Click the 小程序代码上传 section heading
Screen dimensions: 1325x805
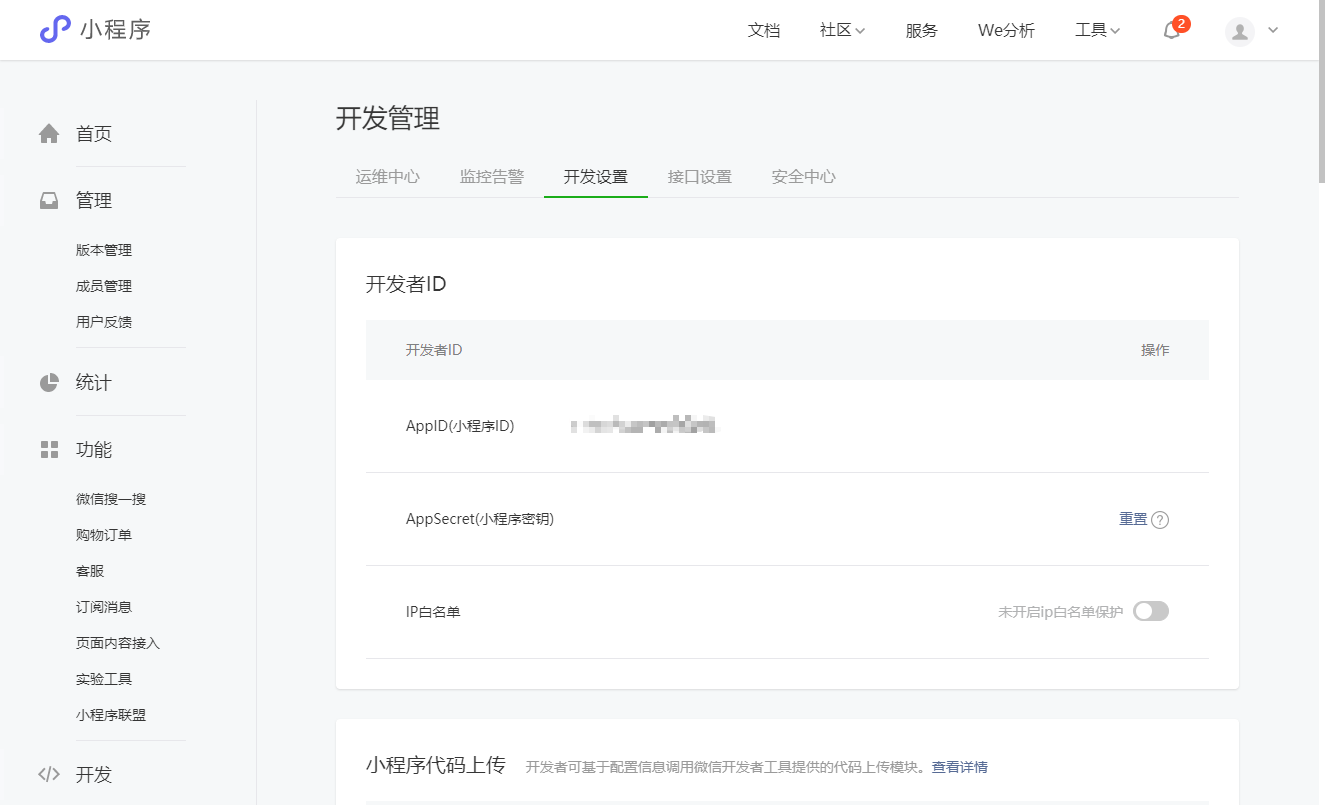pyautogui.click(x=436, y=766)
